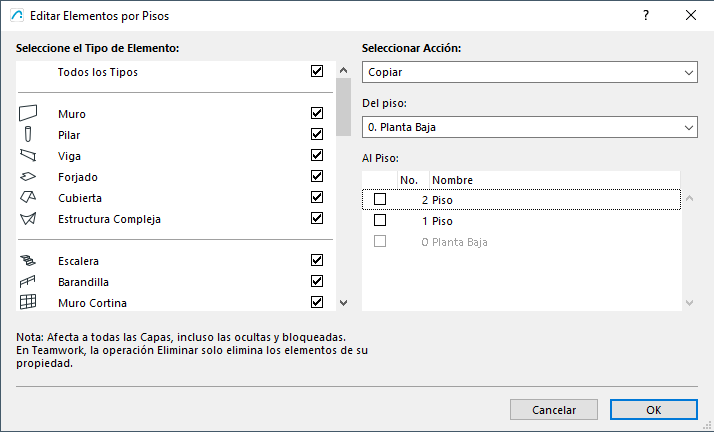Click the Escalera stair icon
The image size is (714, 432).
(28, 260)
